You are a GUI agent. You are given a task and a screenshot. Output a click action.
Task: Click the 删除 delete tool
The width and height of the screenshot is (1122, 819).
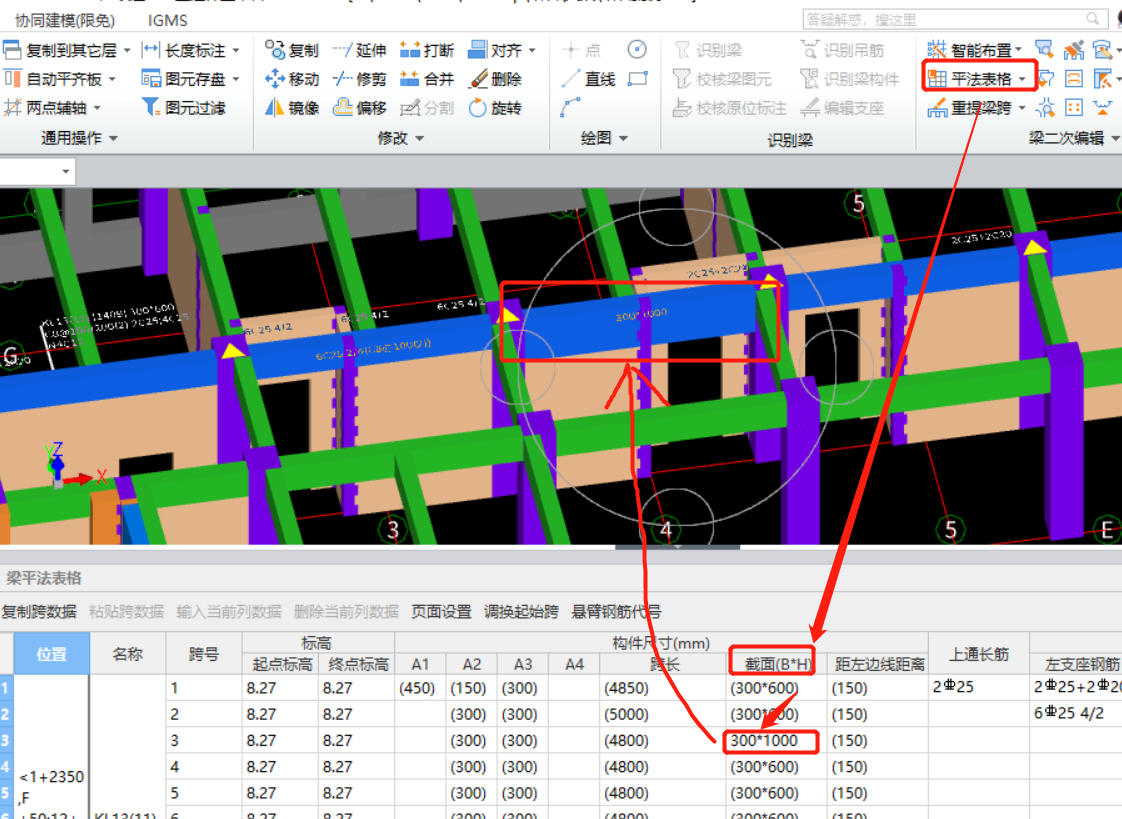pyautogui.click(x=495, y=79)
